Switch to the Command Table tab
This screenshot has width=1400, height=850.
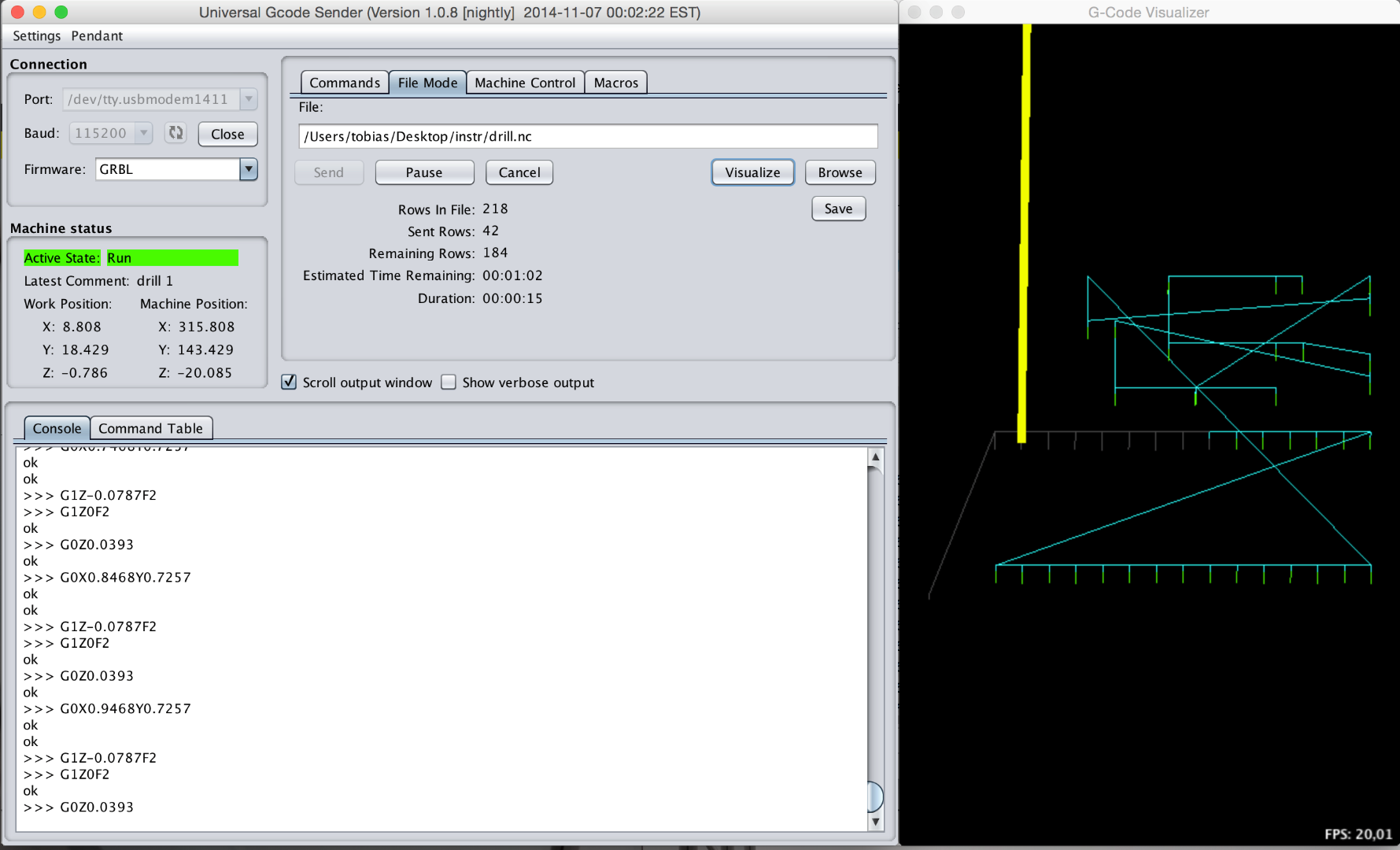click(x=151, y=428)
